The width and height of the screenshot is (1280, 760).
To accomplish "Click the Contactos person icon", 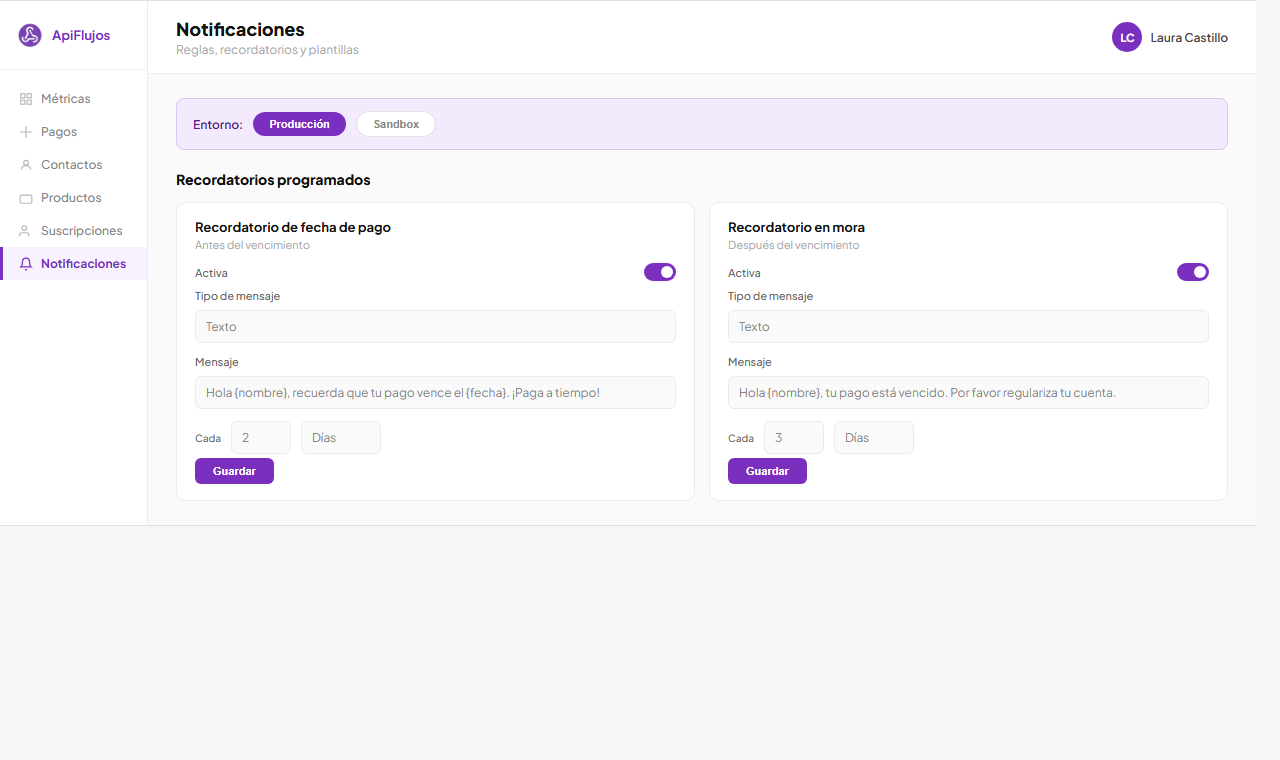I will 26,165.
